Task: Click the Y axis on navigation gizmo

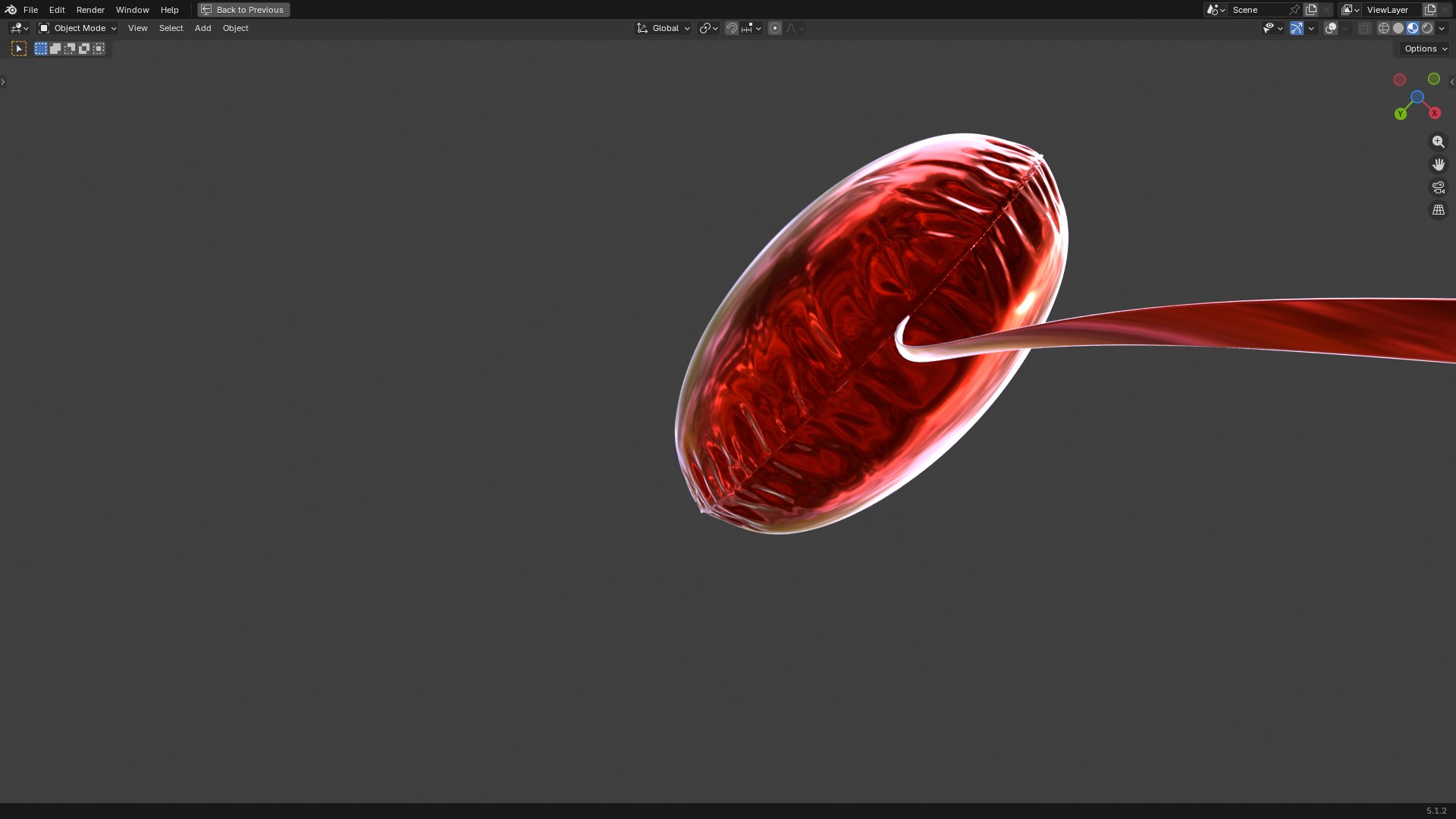Action: click(x=1401, y=114)
